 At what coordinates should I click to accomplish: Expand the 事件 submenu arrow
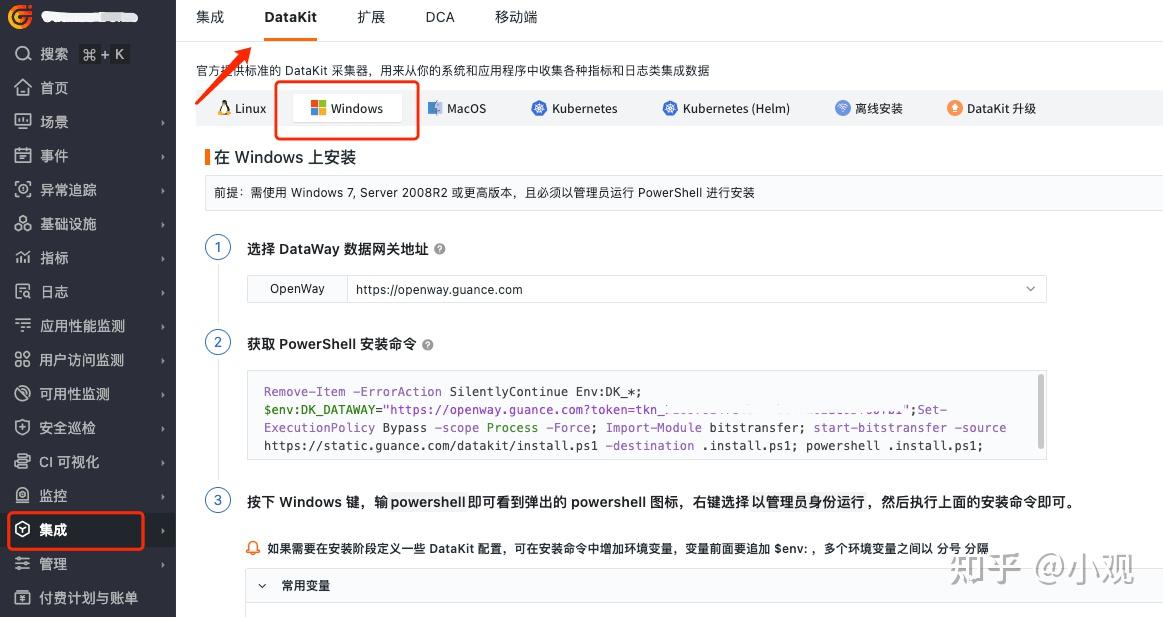[x=163, y=156]
